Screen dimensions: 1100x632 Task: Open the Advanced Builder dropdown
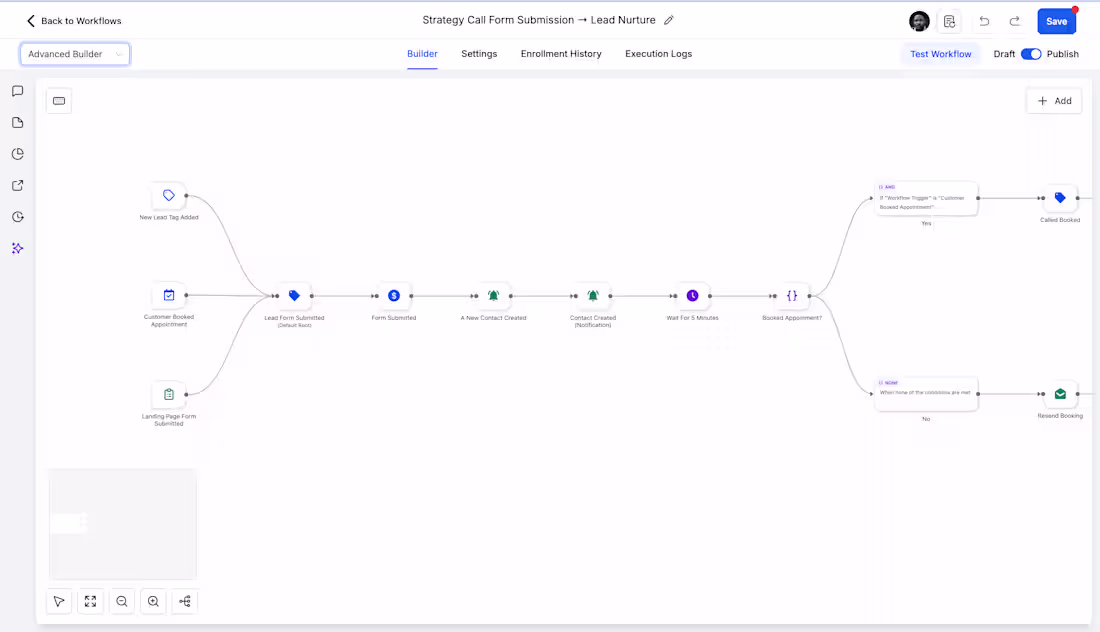pyautogui.click(x=75, y=53)
